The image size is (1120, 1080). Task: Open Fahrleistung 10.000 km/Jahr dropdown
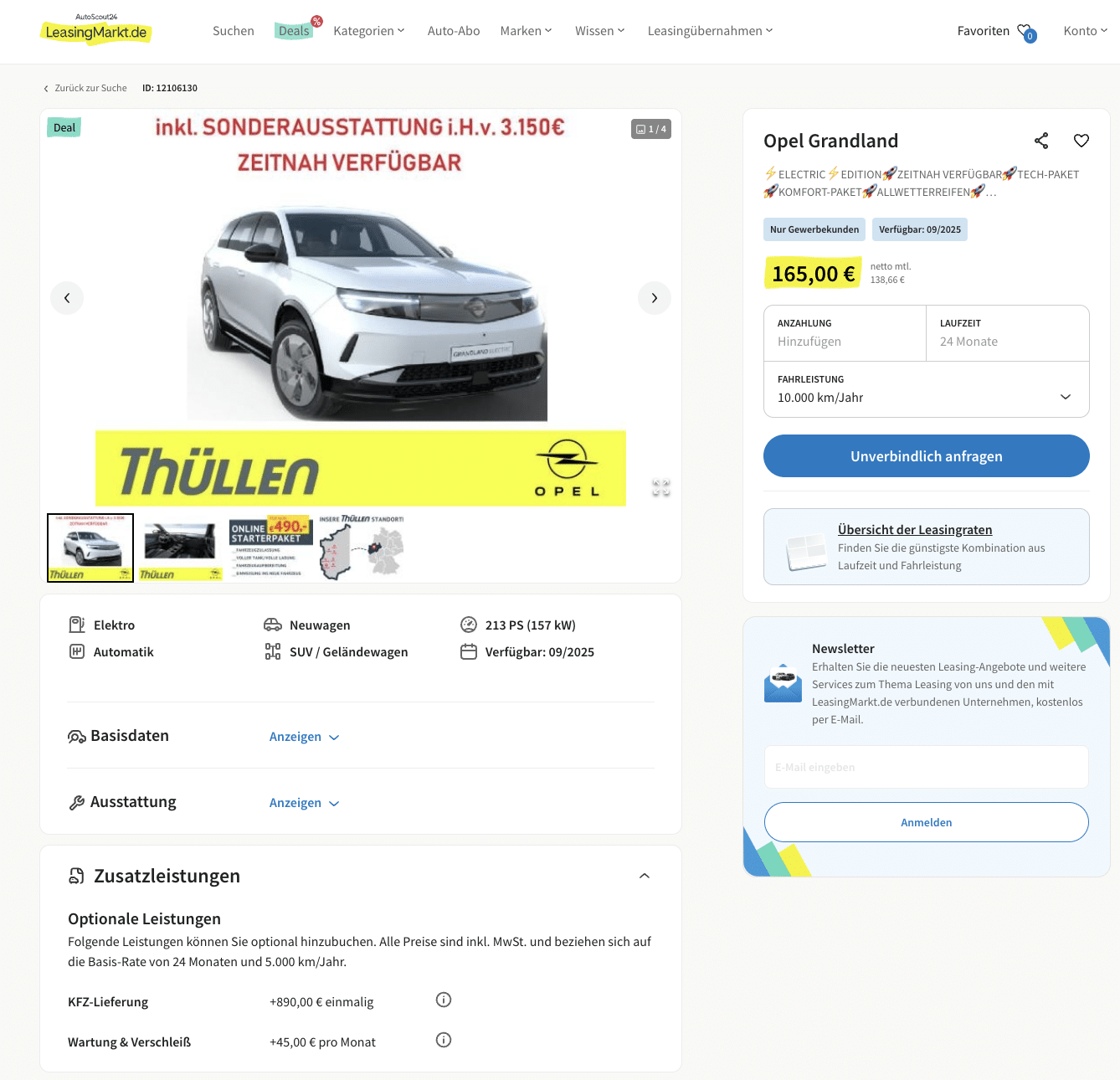click(x=927, y=389)
